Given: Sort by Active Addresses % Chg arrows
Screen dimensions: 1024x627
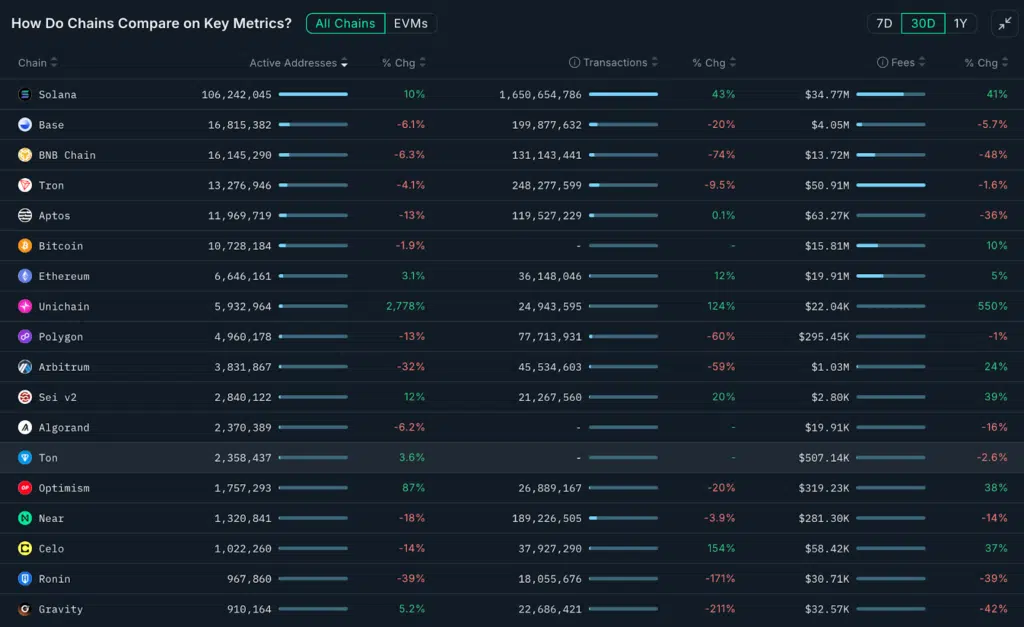Looking at the screenshot, I should [423, 63].
